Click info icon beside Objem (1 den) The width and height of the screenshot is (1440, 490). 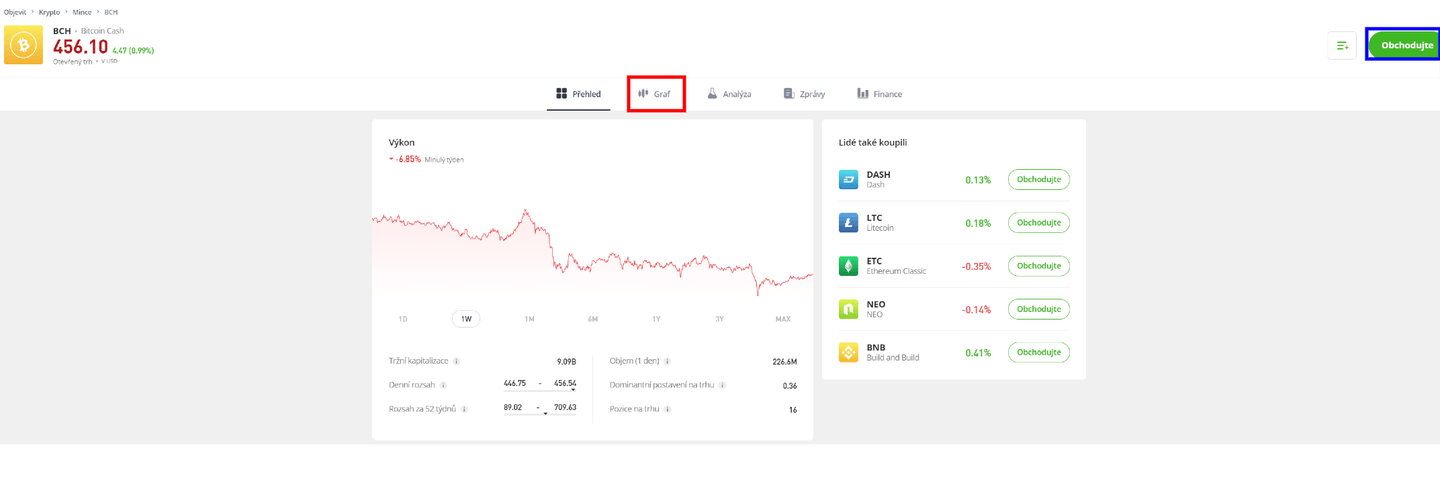(667, 361)
